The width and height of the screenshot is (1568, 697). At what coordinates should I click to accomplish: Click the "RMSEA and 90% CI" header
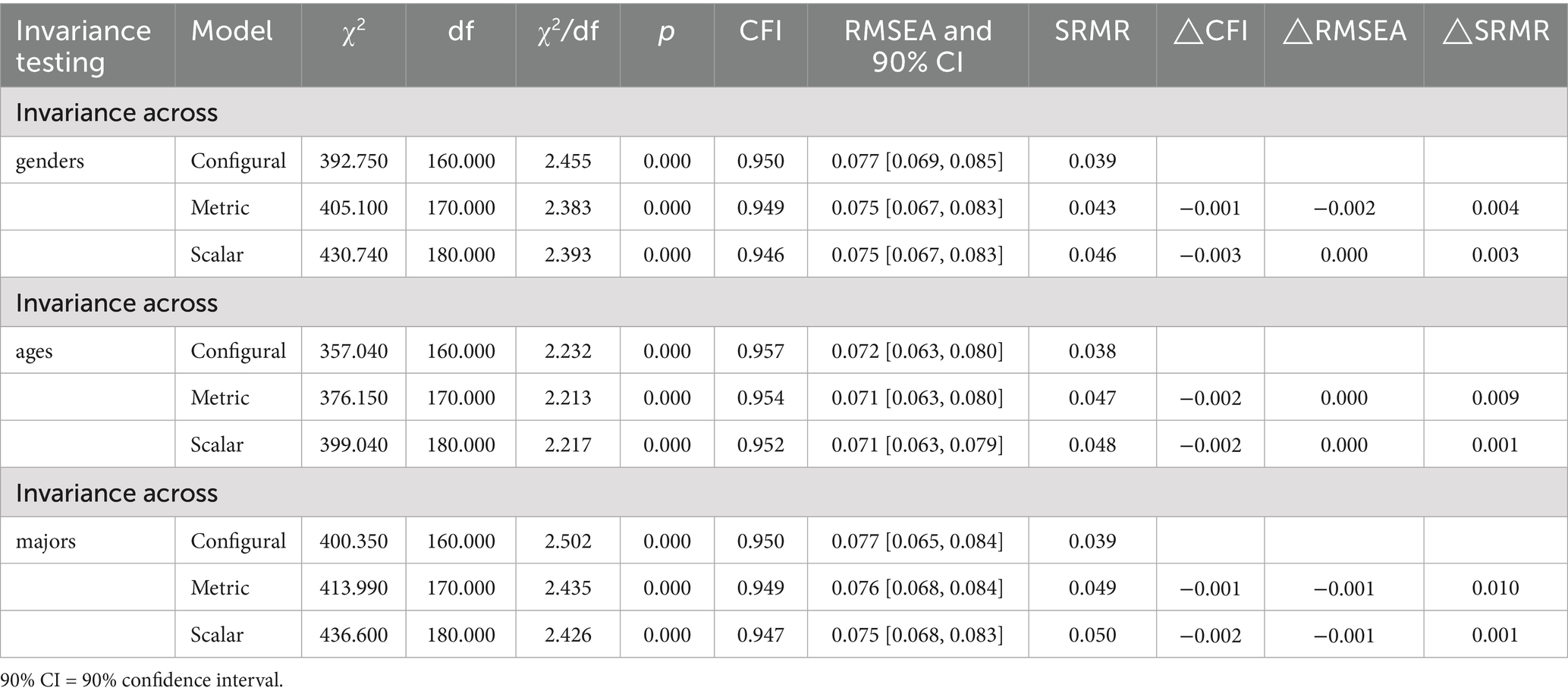pos(917,46)
